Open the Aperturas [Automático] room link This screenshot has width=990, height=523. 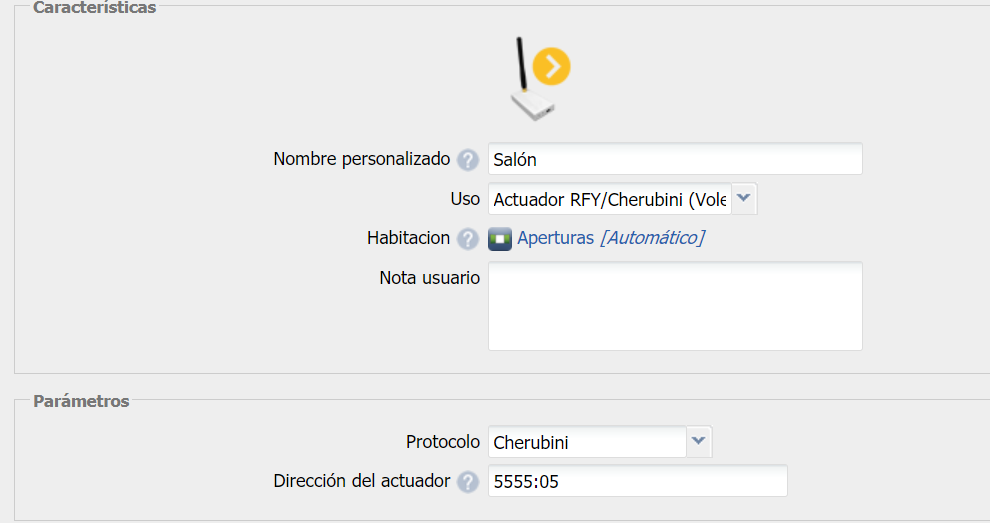[x=610, y=238]
